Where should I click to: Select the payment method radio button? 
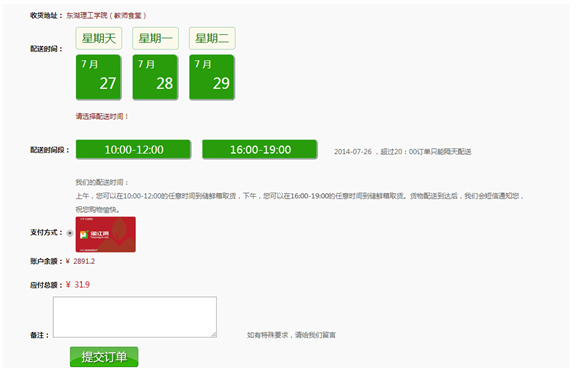click(x=70, y=233)
